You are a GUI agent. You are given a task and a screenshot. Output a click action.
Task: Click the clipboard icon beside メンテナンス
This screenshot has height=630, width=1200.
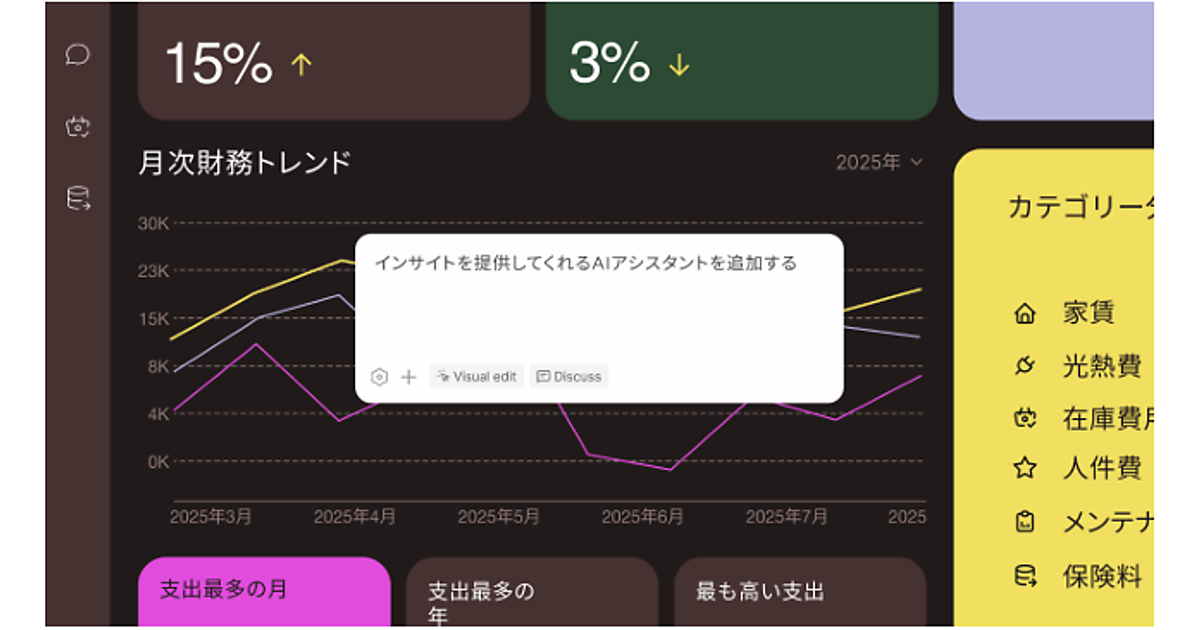(x=1024, y=521)
